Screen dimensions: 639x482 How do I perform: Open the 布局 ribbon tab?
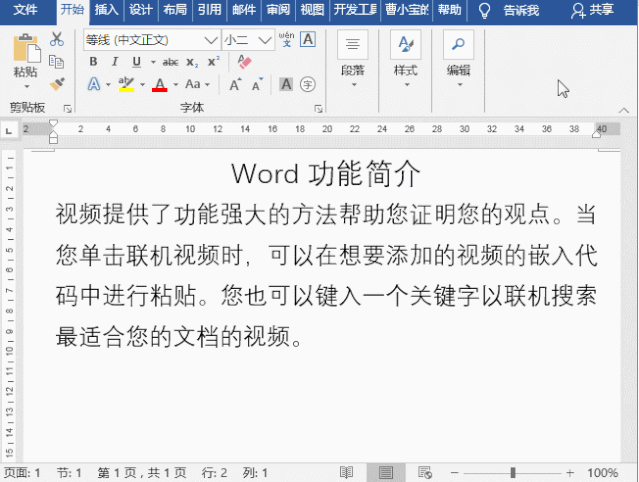174,10
